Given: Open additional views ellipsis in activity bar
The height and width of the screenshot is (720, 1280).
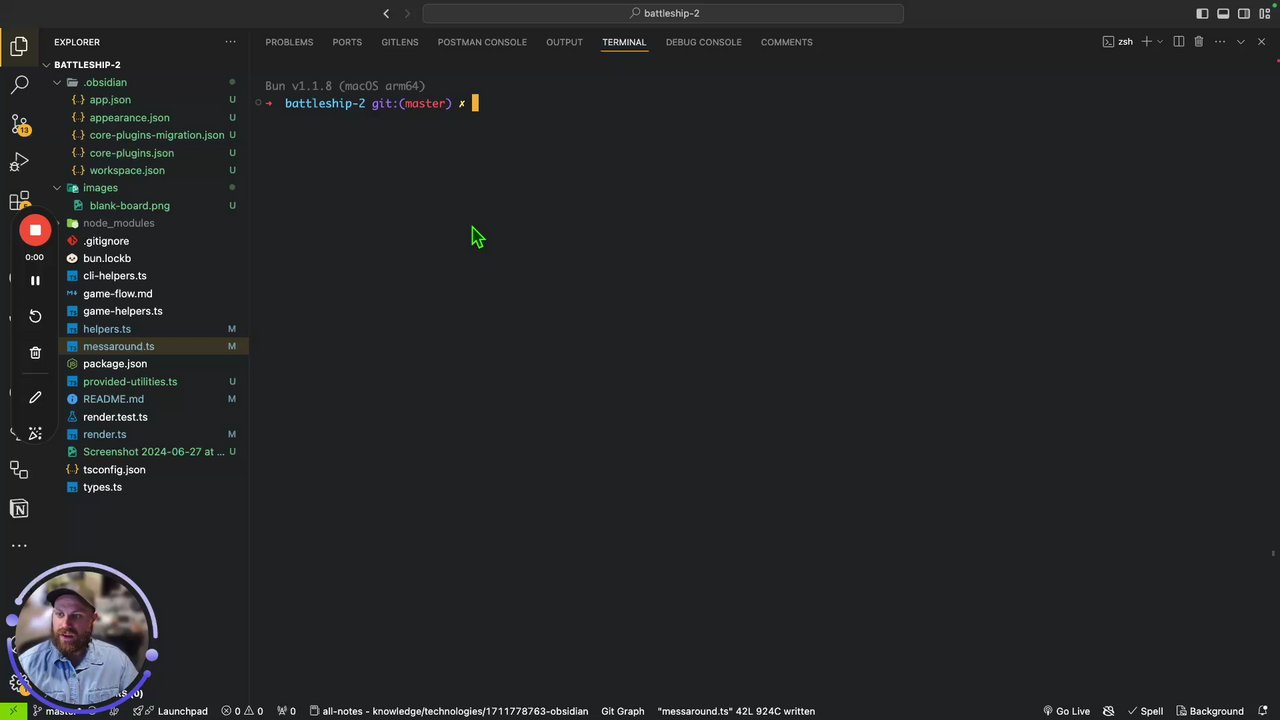Looking at the screenshot, I should pyautogui.click(x=19, y=546).
